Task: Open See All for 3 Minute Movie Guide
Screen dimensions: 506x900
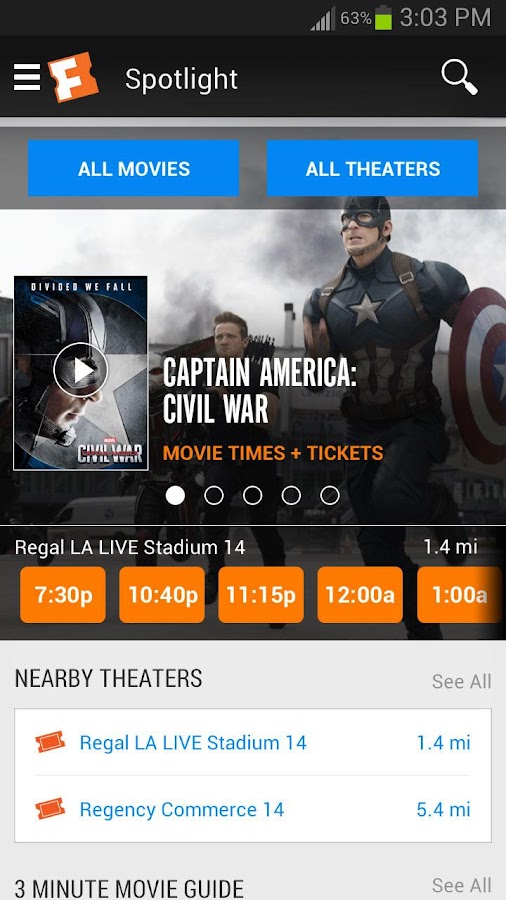Action: click(x=461, y=885)
